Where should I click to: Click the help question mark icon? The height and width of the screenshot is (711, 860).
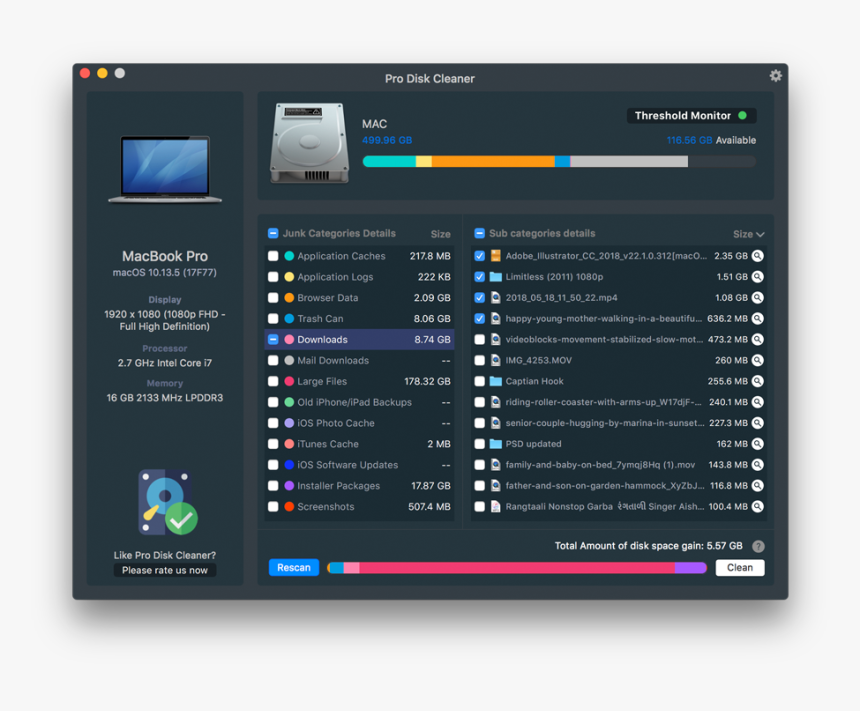758,546
